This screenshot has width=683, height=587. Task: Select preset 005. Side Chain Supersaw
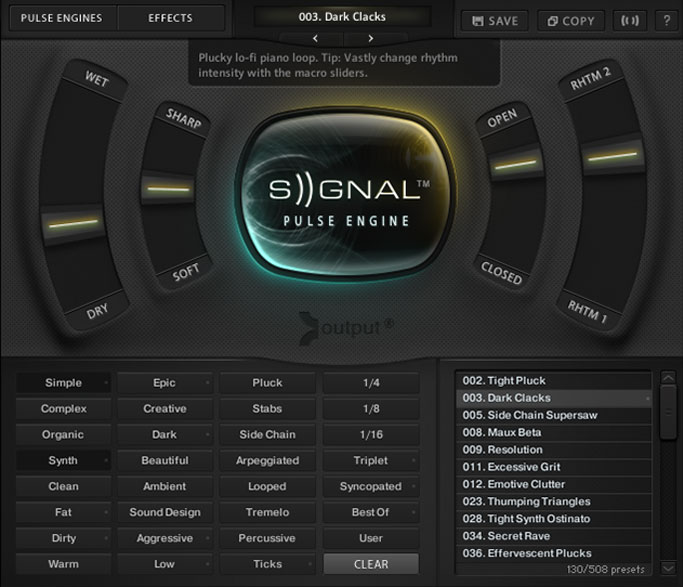tap(554, 415)
